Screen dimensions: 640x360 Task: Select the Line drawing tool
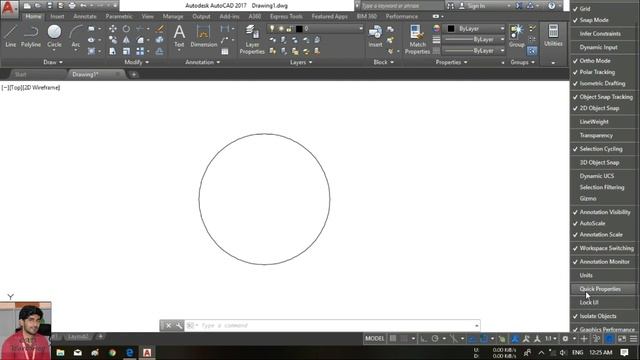click(x=11, y=36)
